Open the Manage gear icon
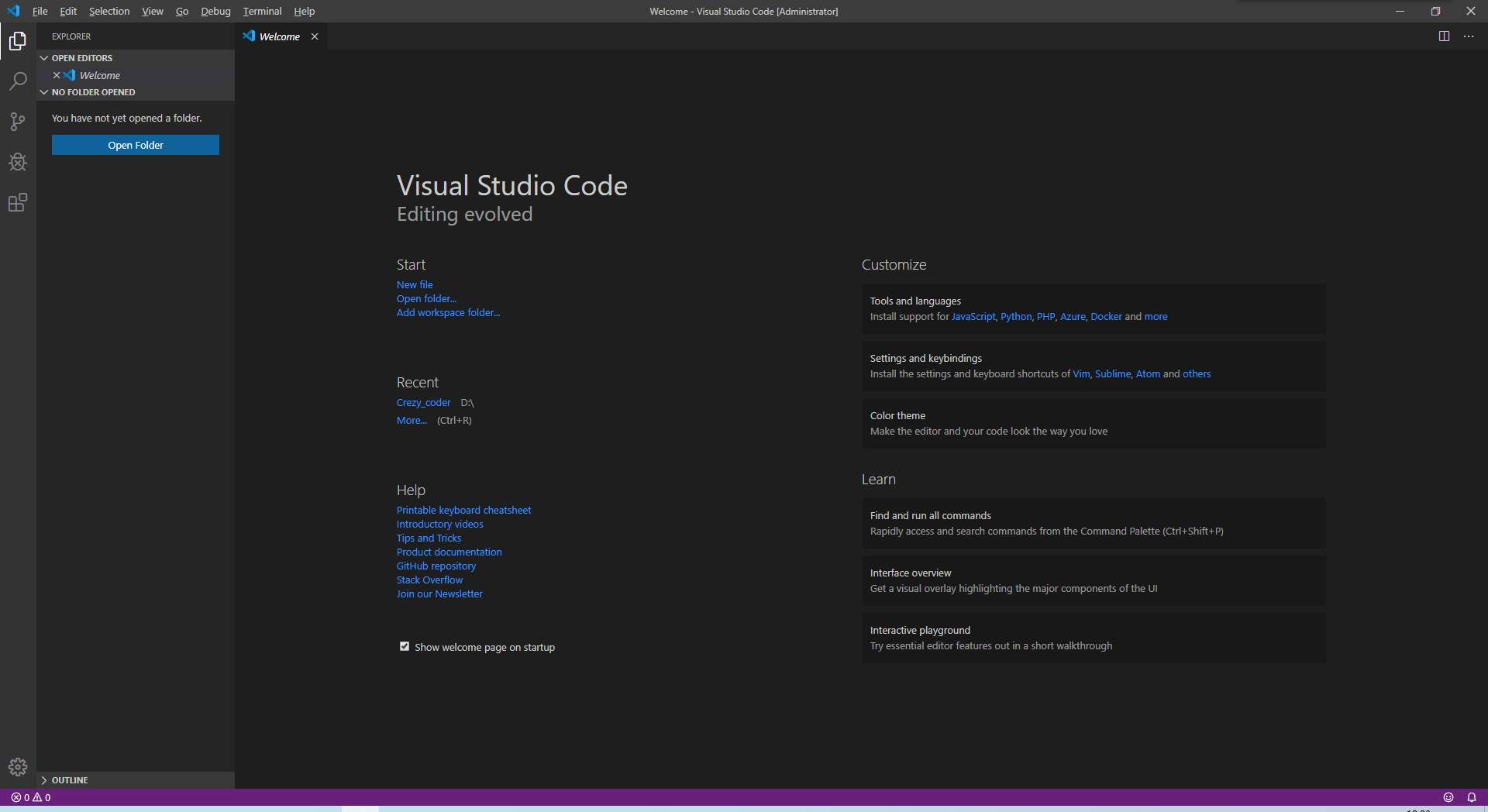The image size is (1488, 812). point(18,767)
